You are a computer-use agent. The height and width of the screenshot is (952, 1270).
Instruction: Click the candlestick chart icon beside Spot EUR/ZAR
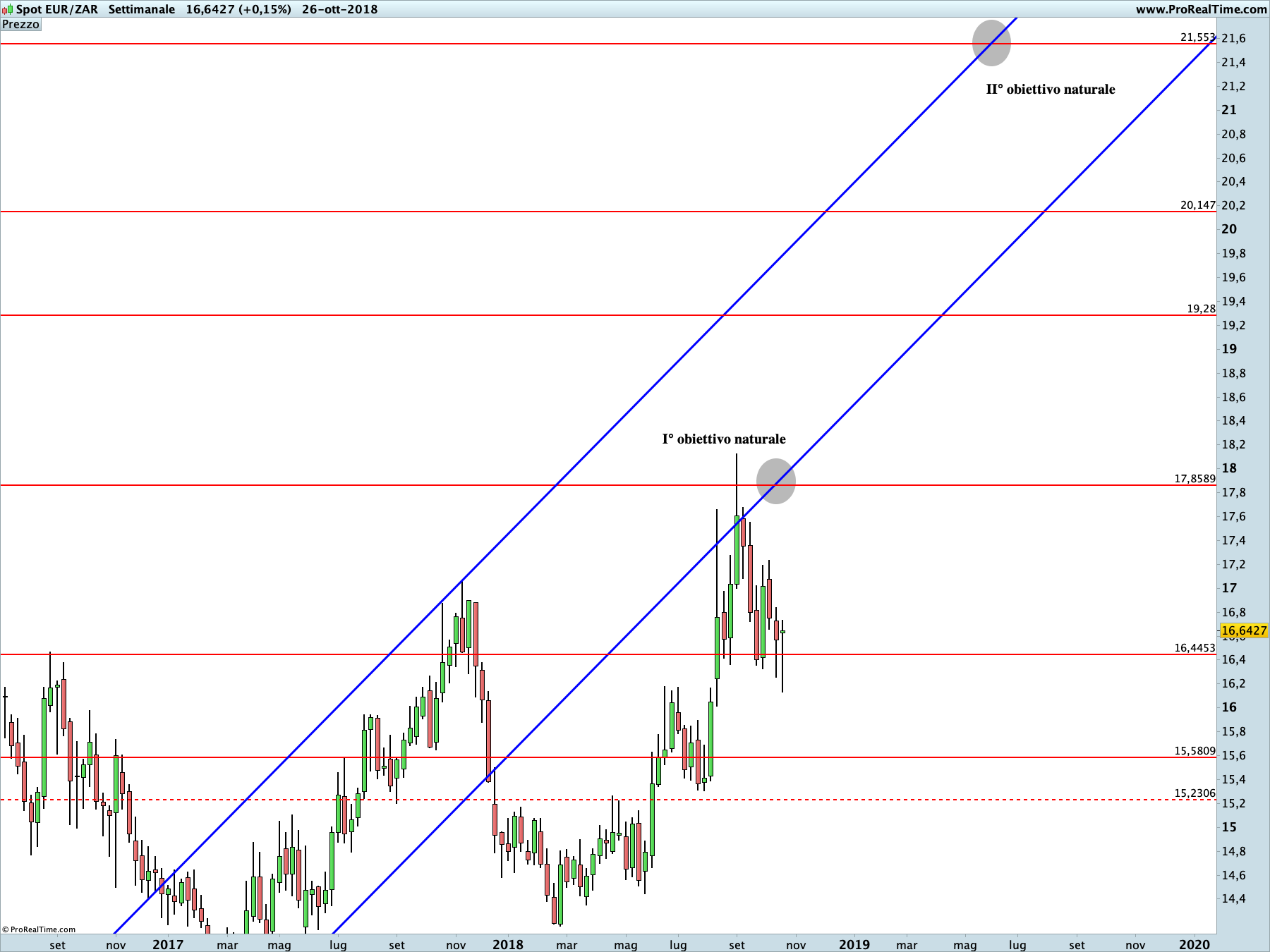point(7,10)
